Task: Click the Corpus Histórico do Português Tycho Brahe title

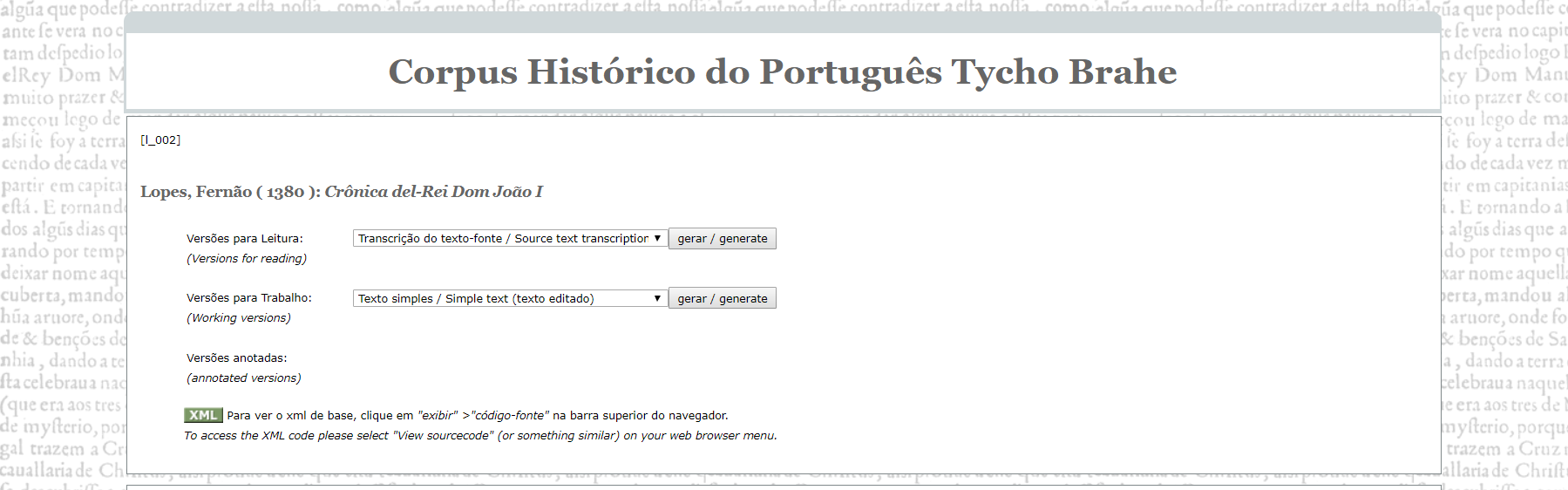Action: click(782, 72)
